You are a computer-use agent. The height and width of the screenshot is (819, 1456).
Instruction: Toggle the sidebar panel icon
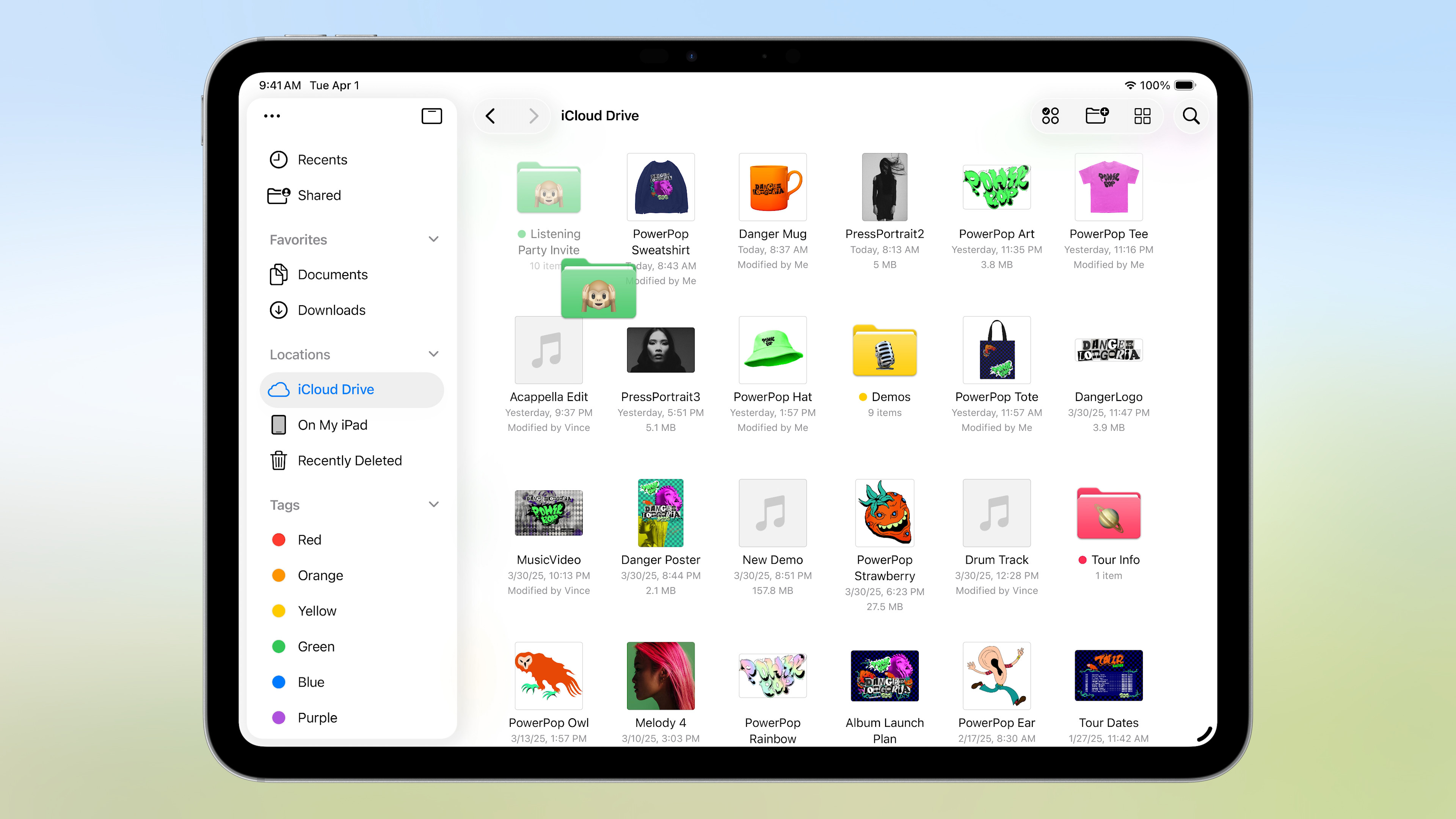point(431,116)
